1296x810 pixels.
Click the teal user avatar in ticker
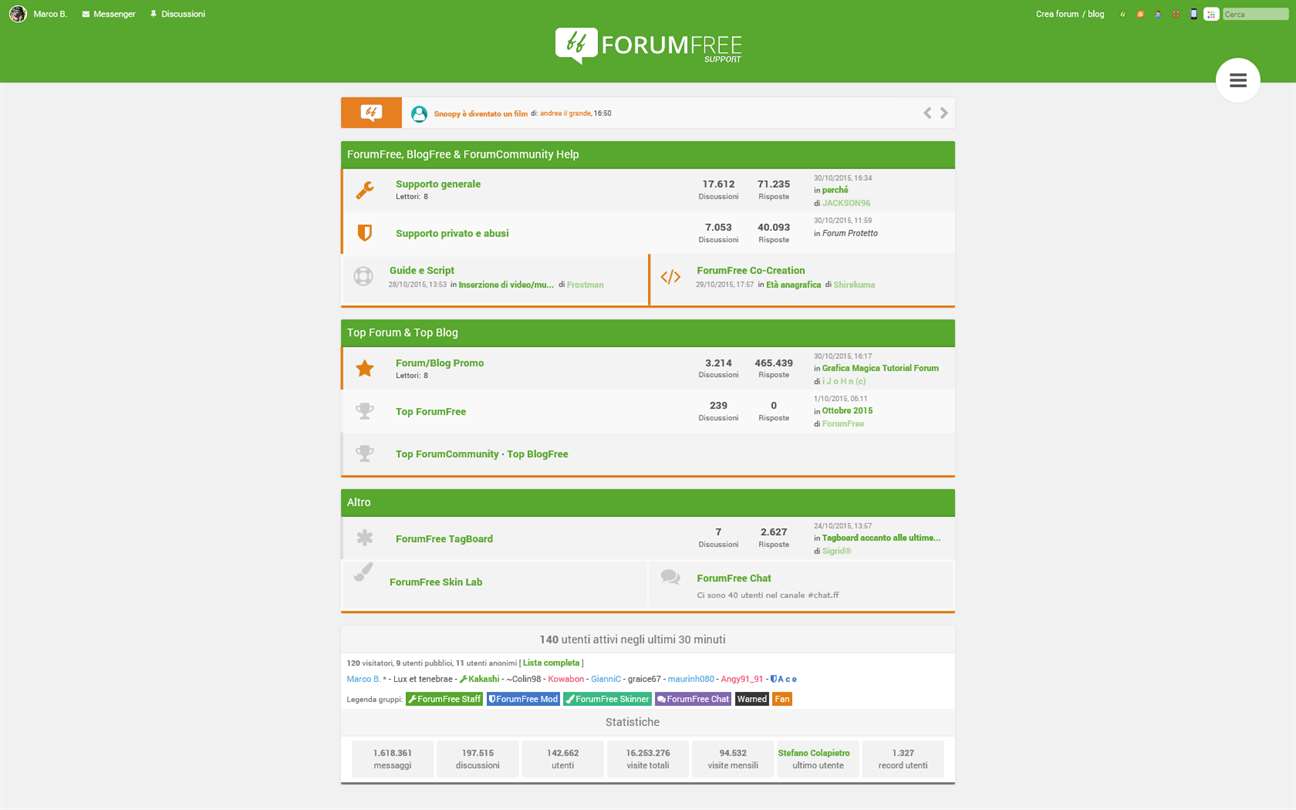pyautogui.click(x=419, y=114)
